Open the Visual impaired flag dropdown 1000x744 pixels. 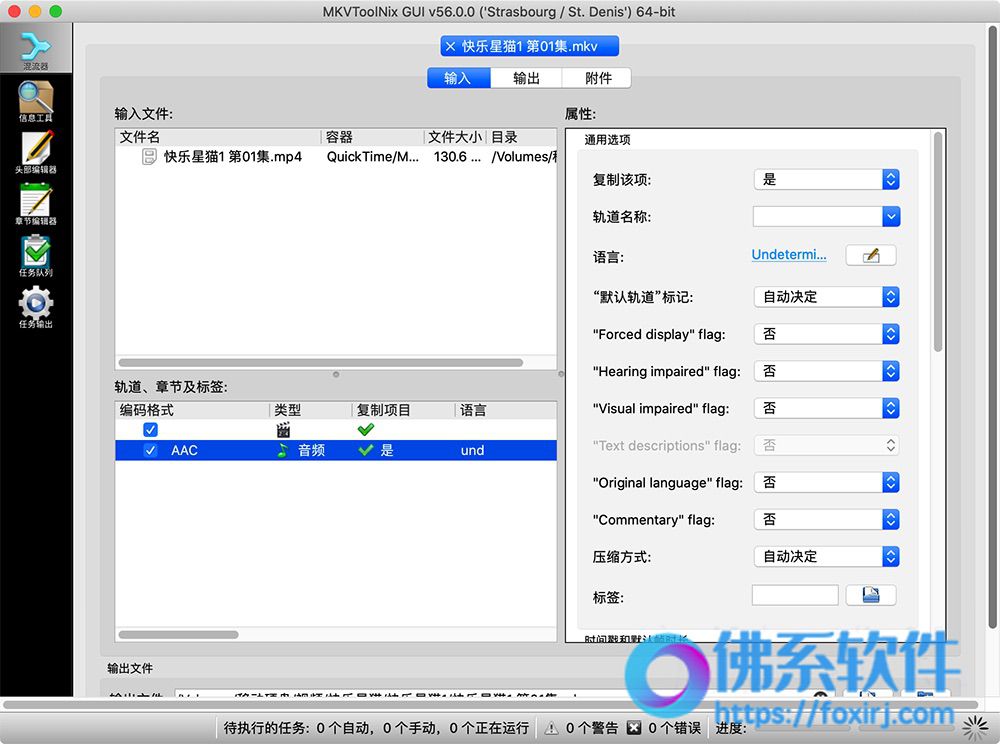(827, 408)
